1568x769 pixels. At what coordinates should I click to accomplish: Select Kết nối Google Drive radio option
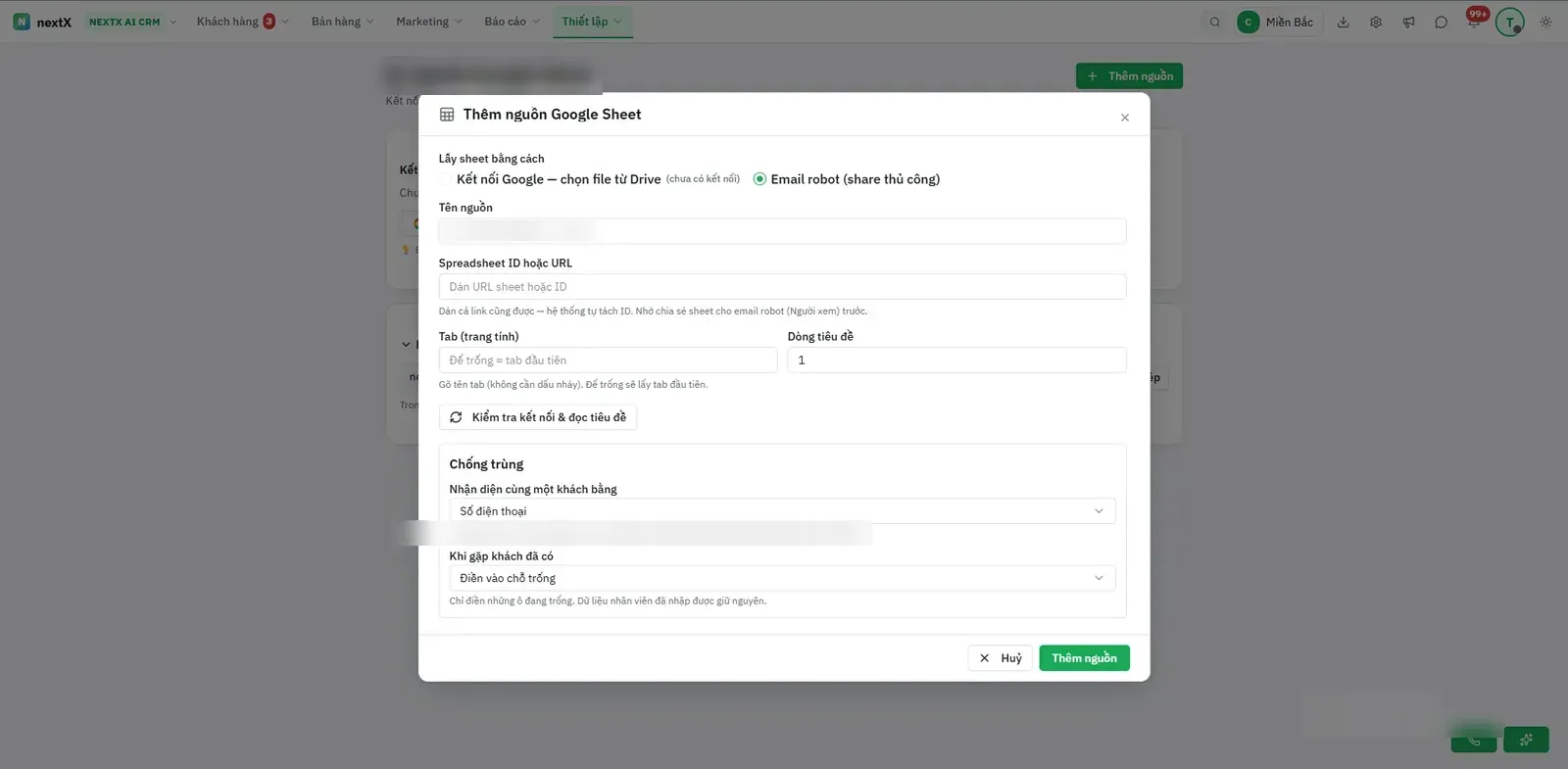pos(446,179)
